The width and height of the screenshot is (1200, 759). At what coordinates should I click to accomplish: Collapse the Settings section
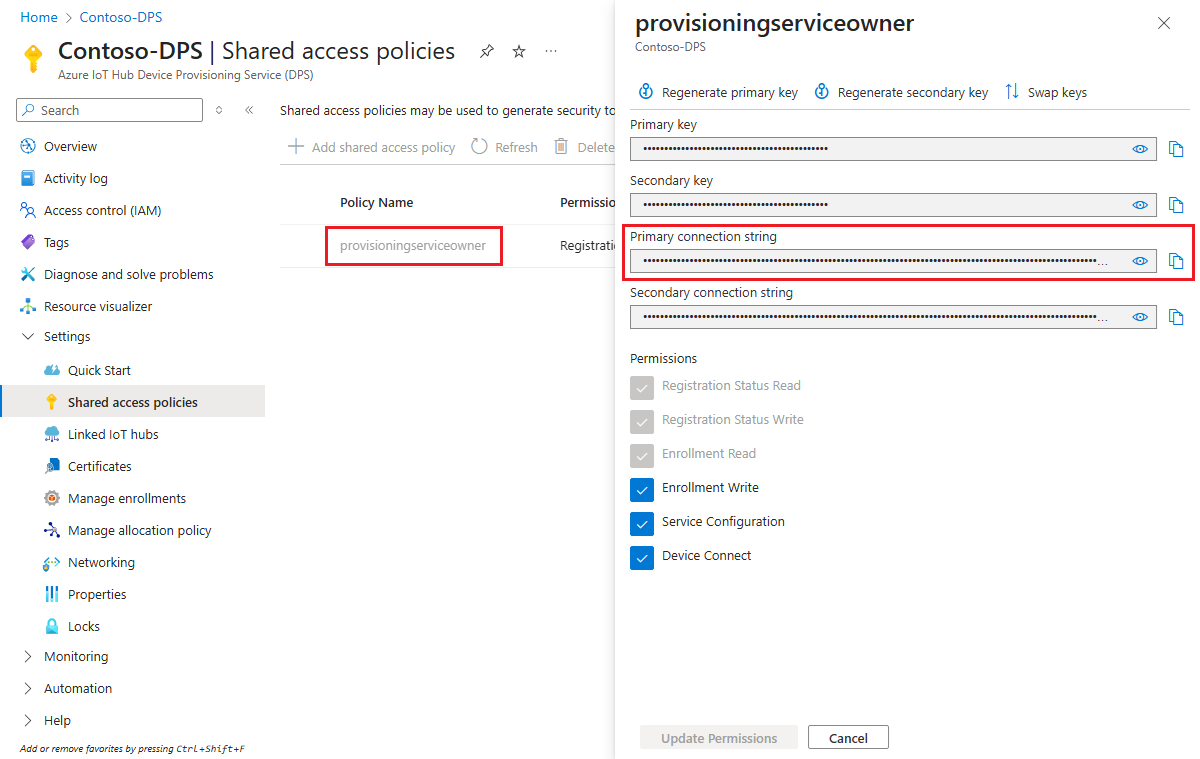[28, 336]
